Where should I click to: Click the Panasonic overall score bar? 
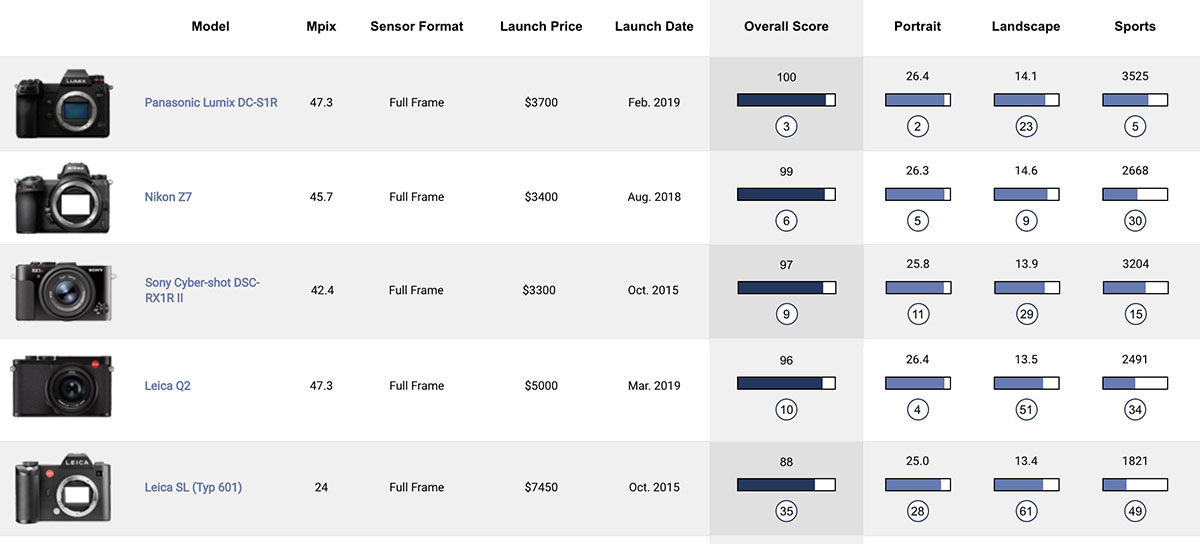(x=786, y=100)
